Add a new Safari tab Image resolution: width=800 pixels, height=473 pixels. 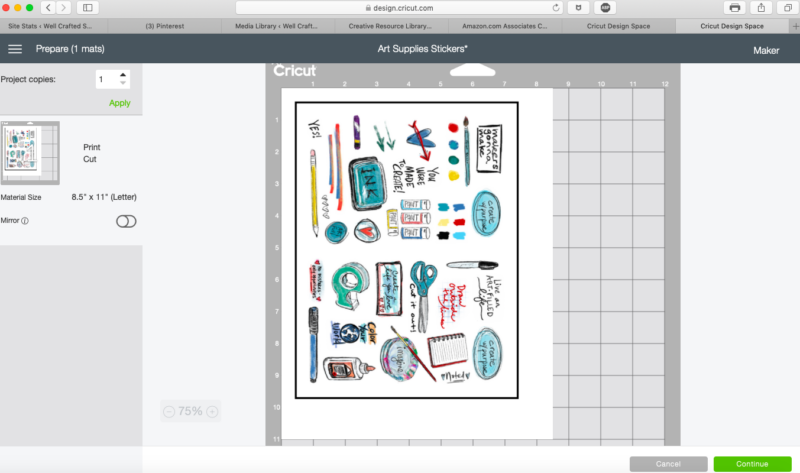(795, 26)
